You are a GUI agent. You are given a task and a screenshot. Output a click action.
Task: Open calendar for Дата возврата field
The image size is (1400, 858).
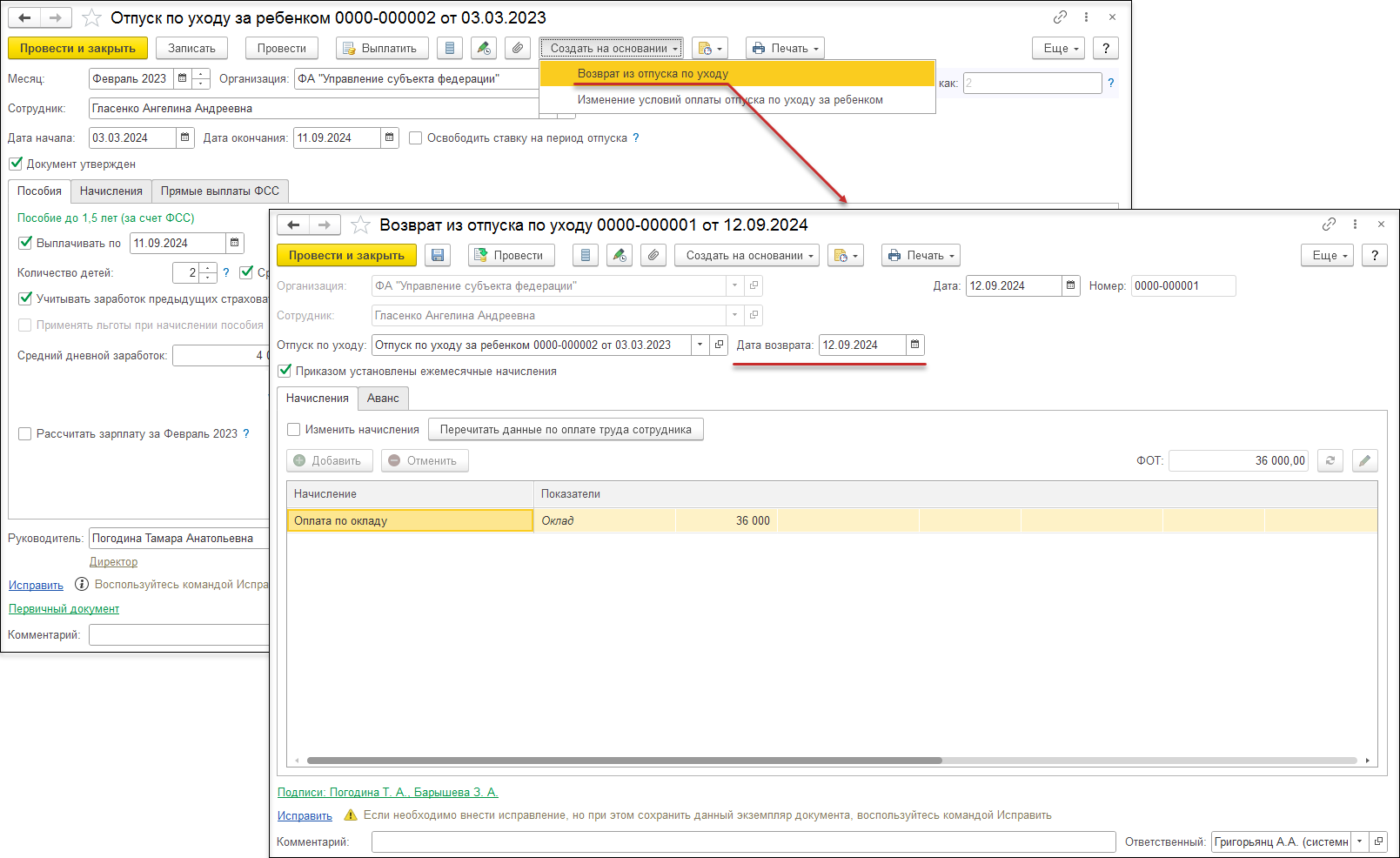pyautogui.click(x=914, y=345)
